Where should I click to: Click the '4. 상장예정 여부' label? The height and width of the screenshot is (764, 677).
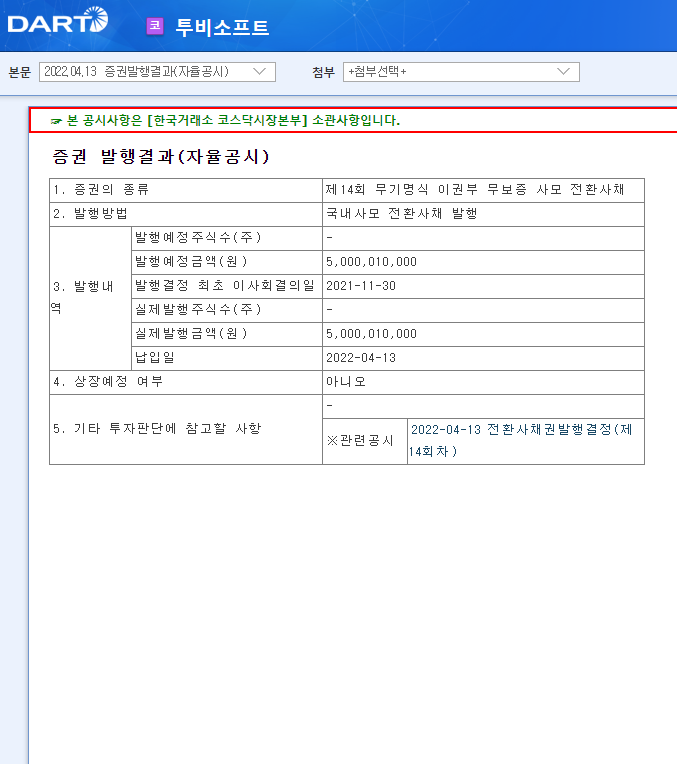pos(108,381)
